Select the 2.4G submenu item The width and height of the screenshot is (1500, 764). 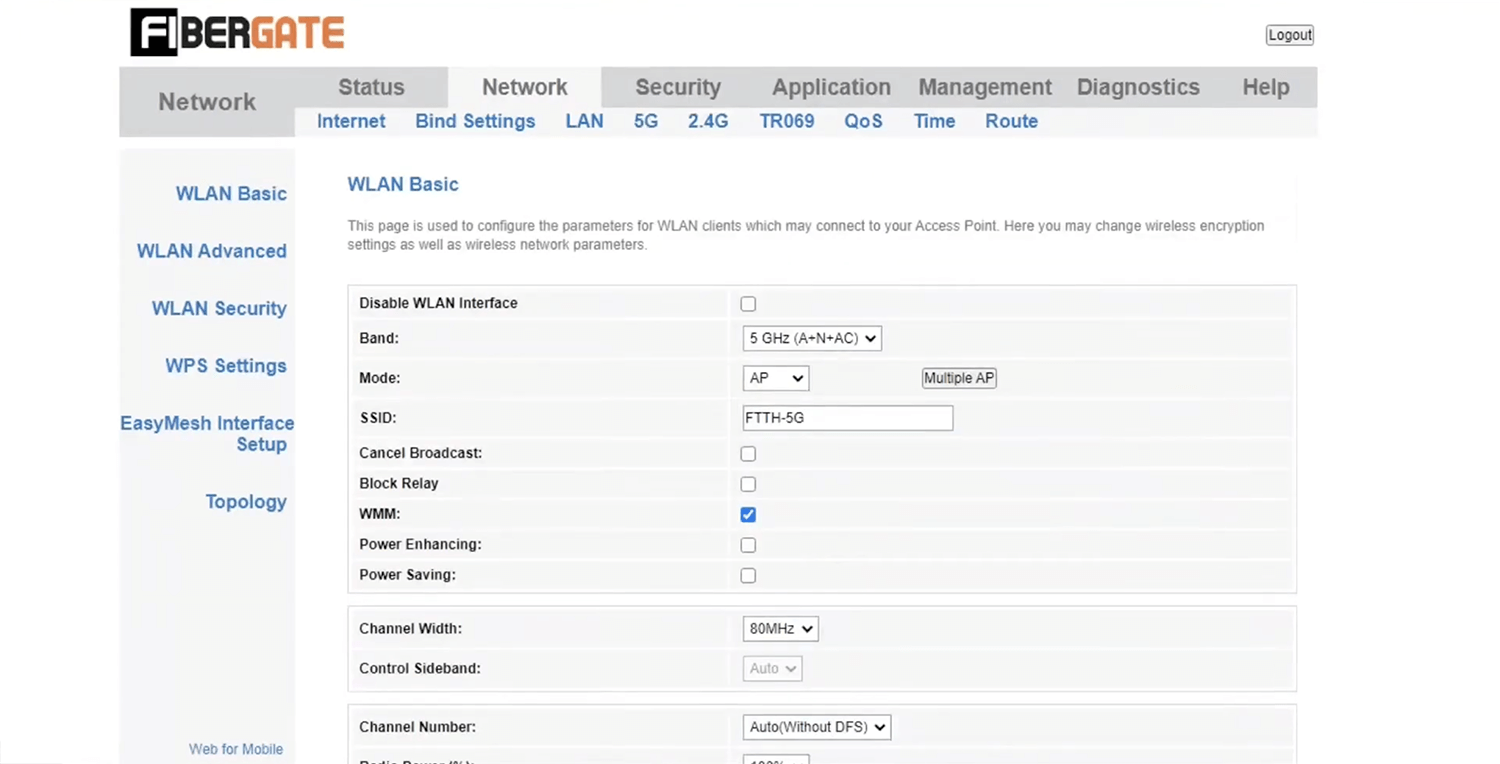pyautogui.click(x=708, y=121)
